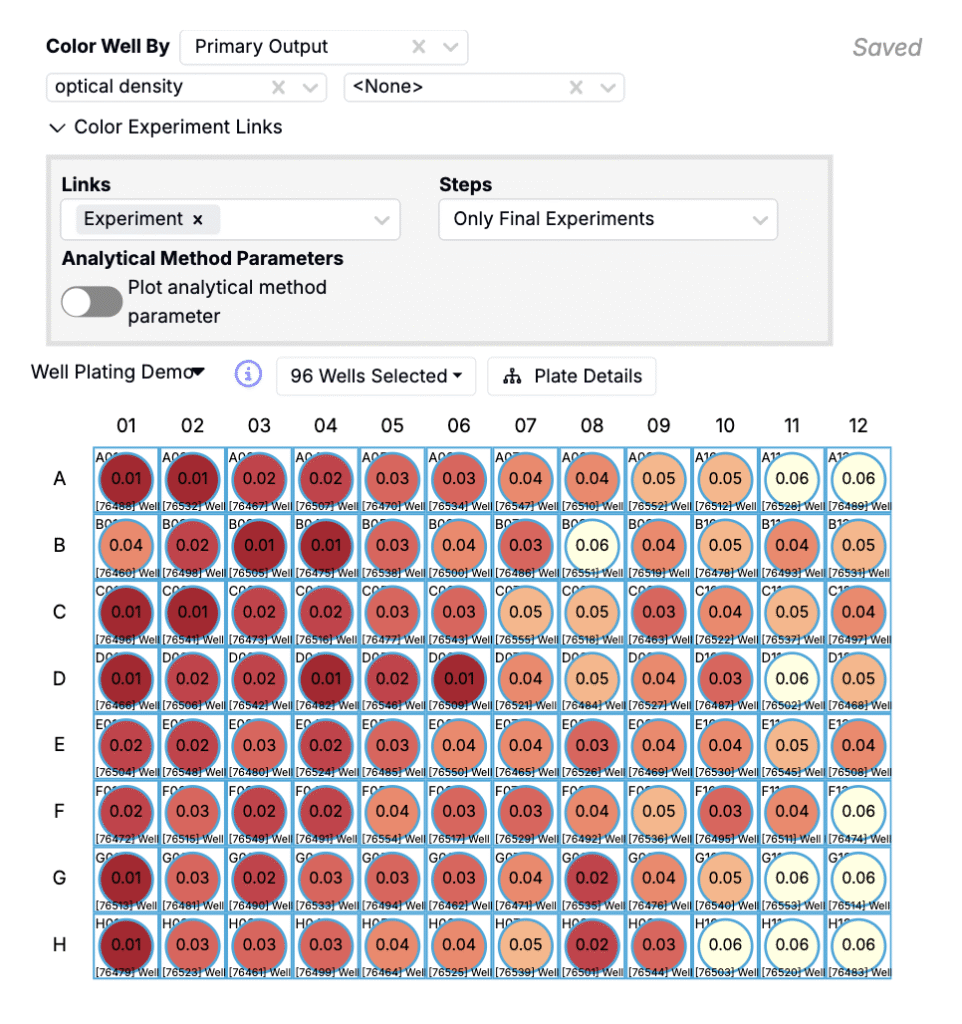This screenshot has width=962, height=1024.
Task: Open the Only Final Experiments steps dropdown
Action: (760, 220)
